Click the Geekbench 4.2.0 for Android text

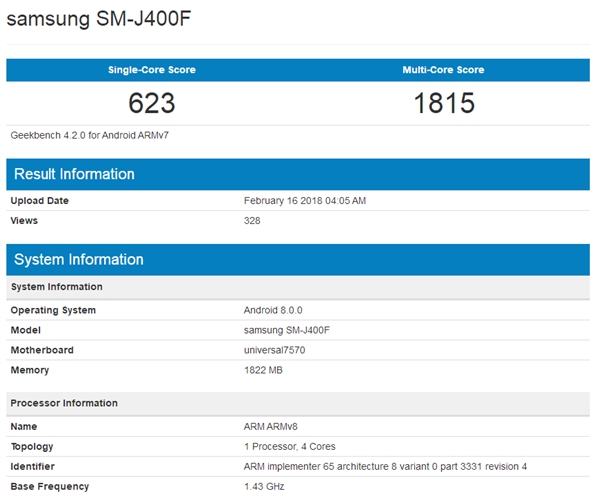[x=81, y=135]
